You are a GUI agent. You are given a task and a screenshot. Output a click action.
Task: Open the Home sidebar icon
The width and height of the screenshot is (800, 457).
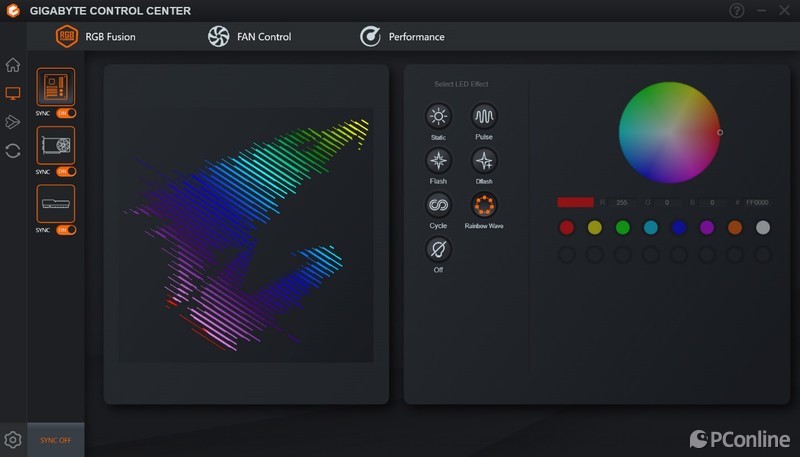pyautogui.click(x=13, y=65)
